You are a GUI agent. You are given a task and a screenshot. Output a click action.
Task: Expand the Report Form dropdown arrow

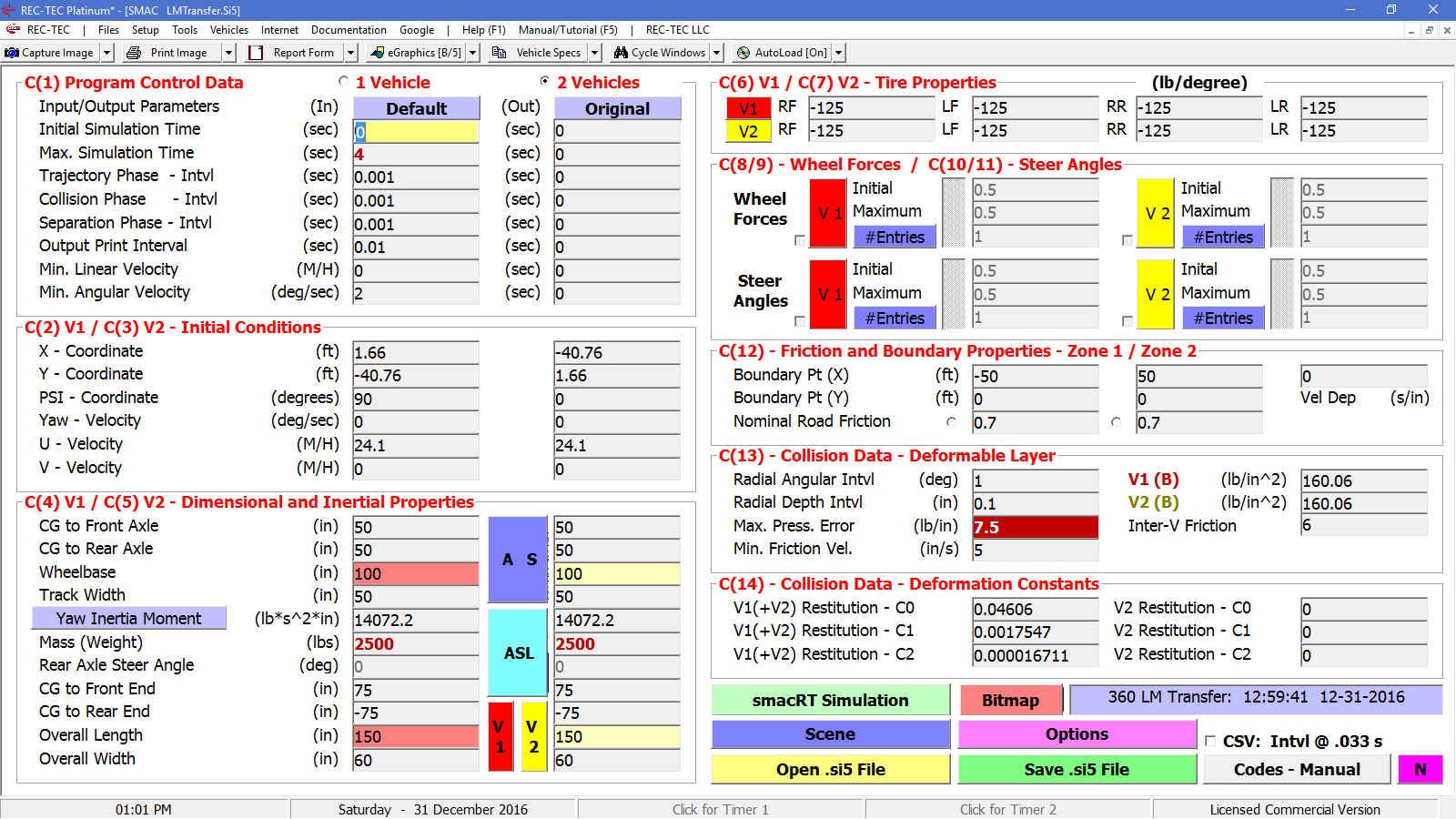(x=350, y=53)
